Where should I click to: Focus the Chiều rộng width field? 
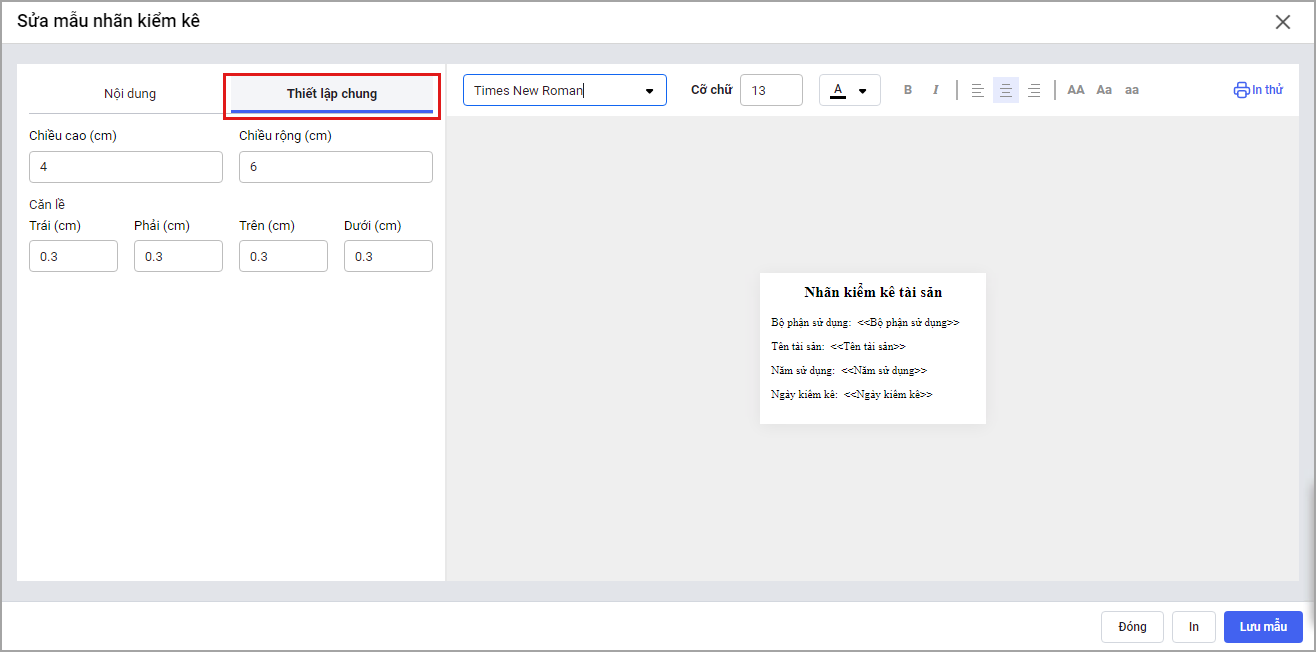335,167
